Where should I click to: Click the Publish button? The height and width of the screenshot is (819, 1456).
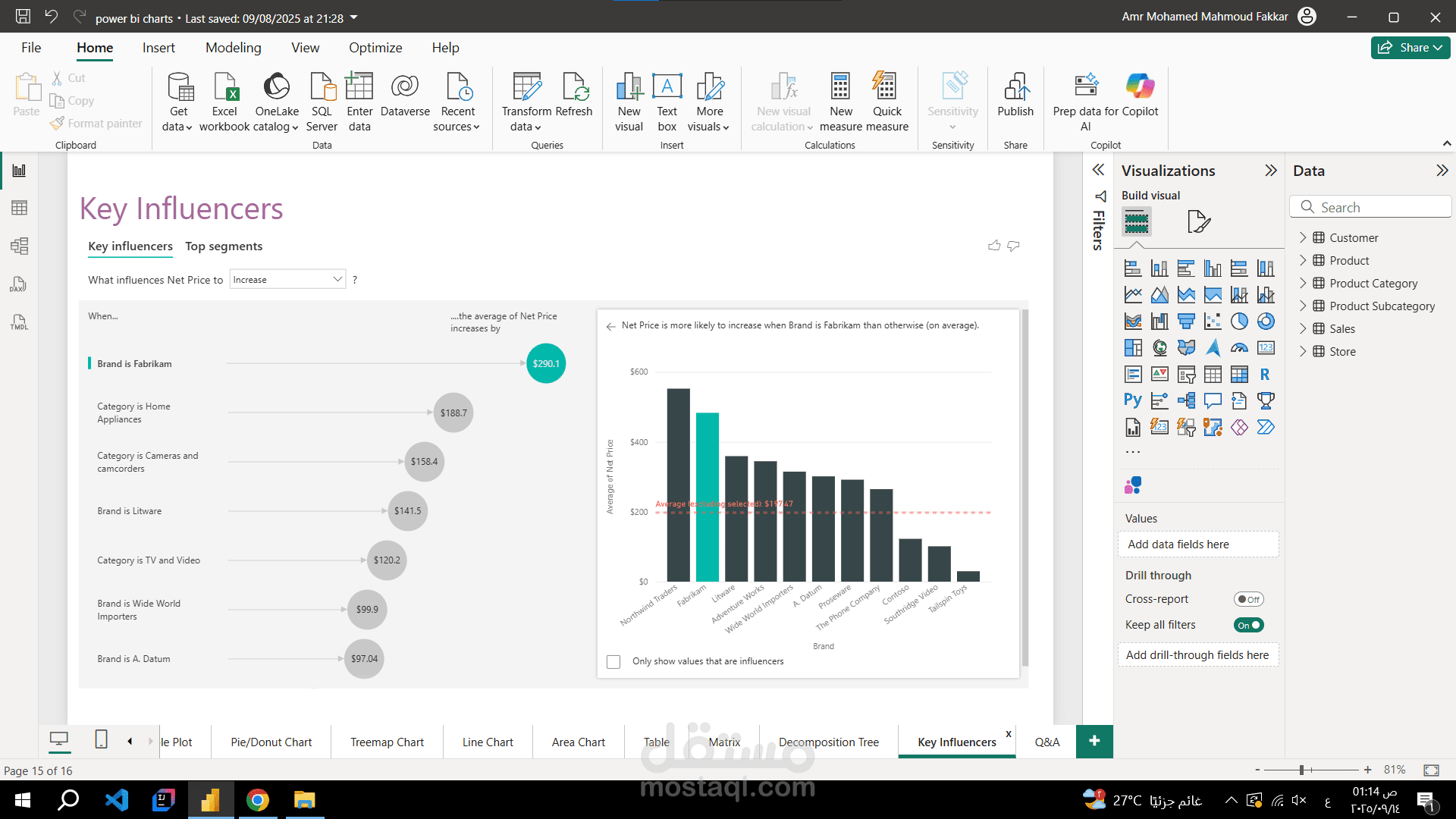click(x=1015, y=95)
